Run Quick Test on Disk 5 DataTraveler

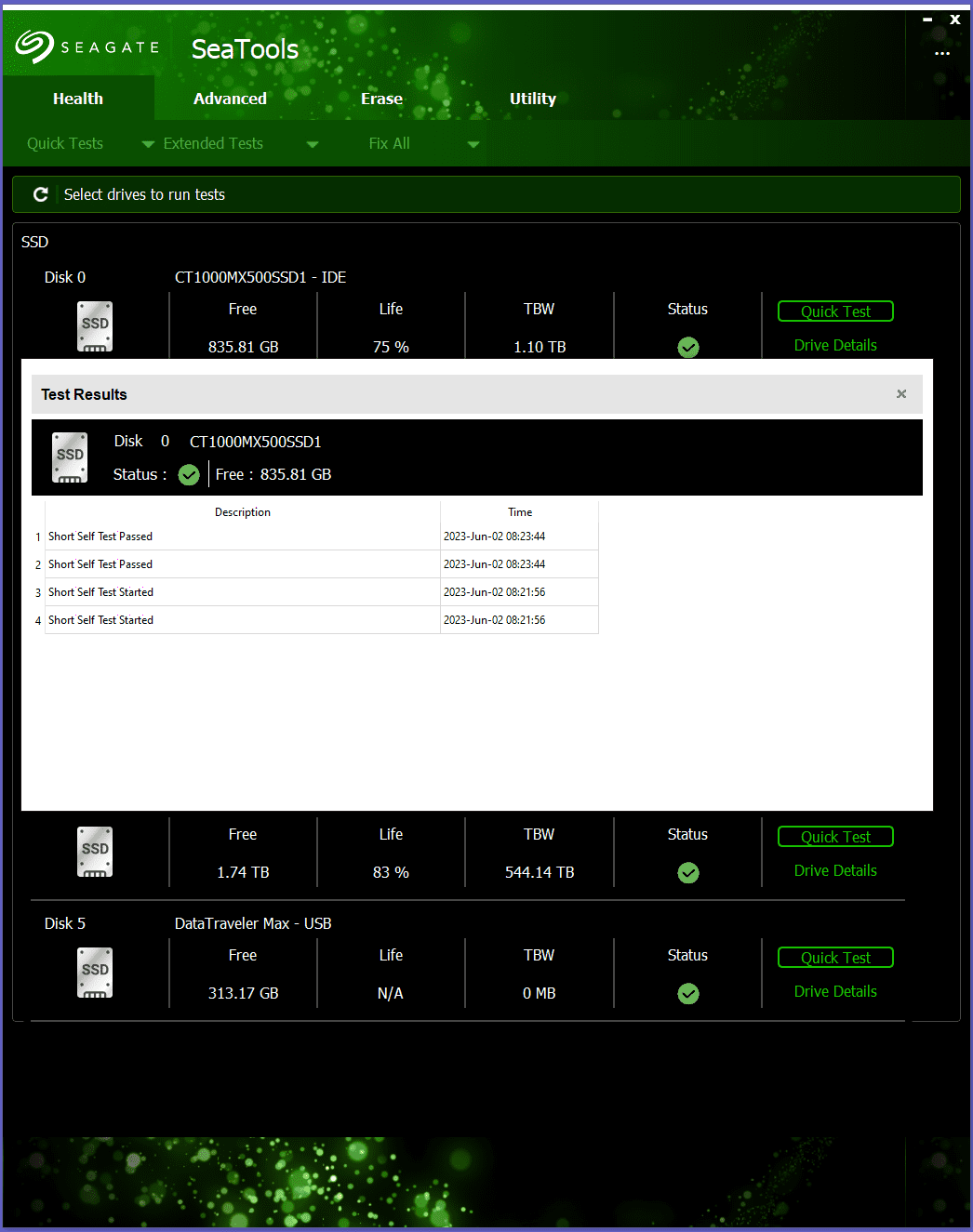pyautogui.click(x=835, y=958)
